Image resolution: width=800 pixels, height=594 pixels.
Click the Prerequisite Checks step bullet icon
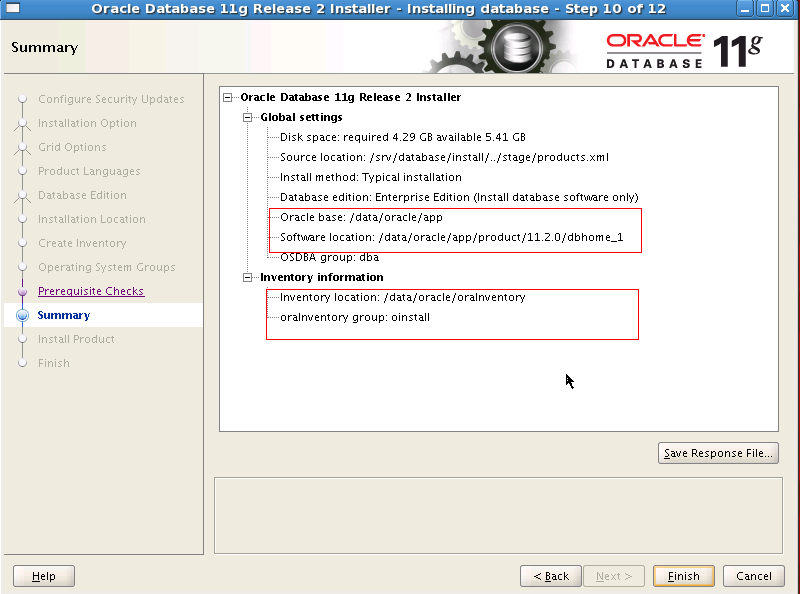pos(22,291)
